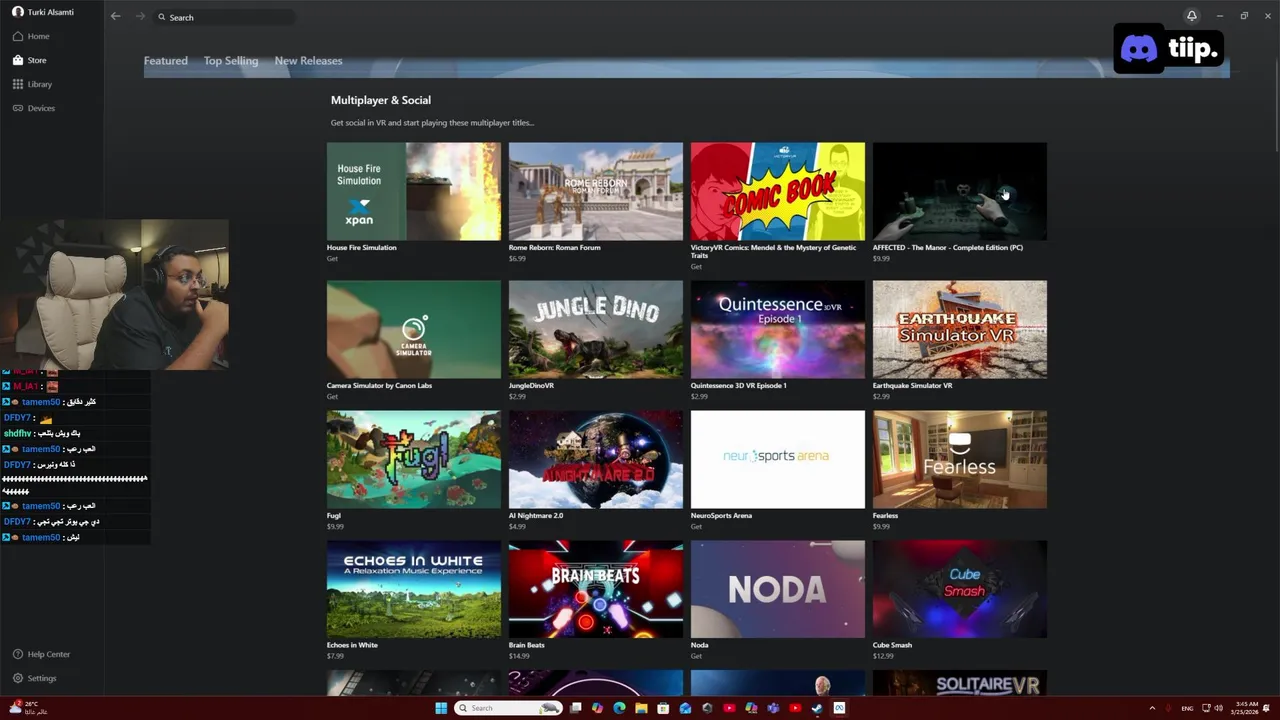Open AFFECTED - The Manor thumbnail
The image size is (1280, 720).
960,191
